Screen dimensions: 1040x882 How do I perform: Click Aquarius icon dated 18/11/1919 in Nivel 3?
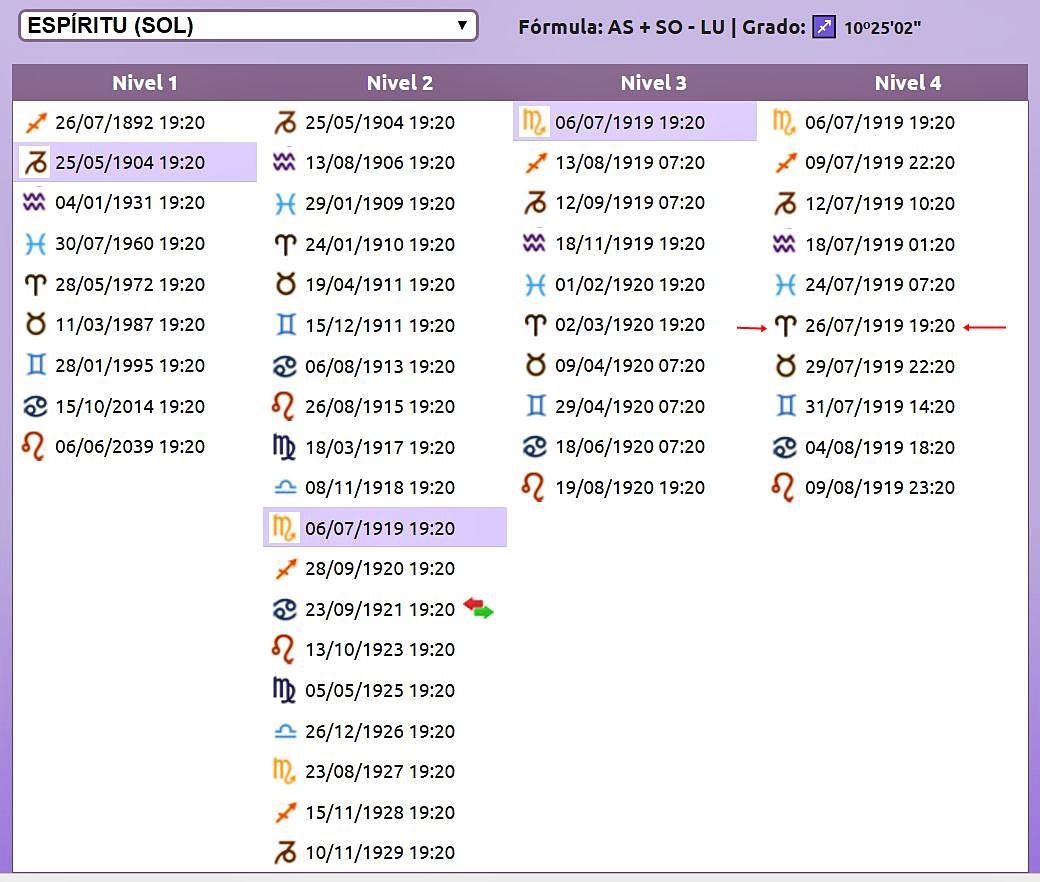point(535,244)
